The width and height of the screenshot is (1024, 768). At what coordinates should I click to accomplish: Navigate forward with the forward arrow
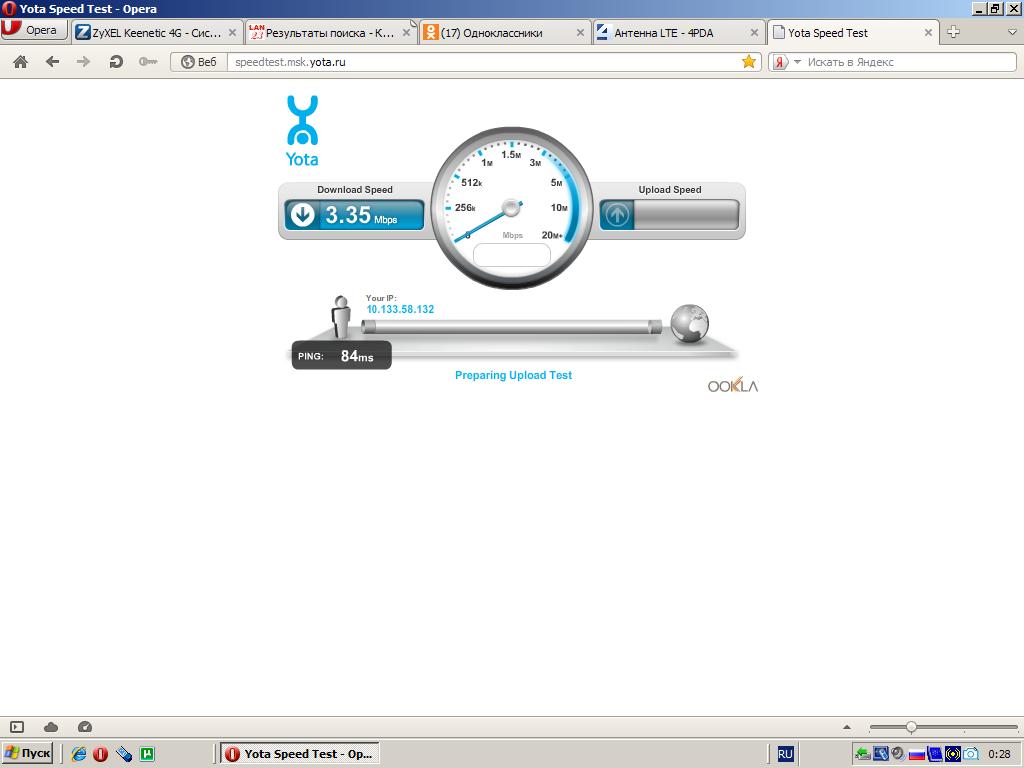tap(83, 62)
